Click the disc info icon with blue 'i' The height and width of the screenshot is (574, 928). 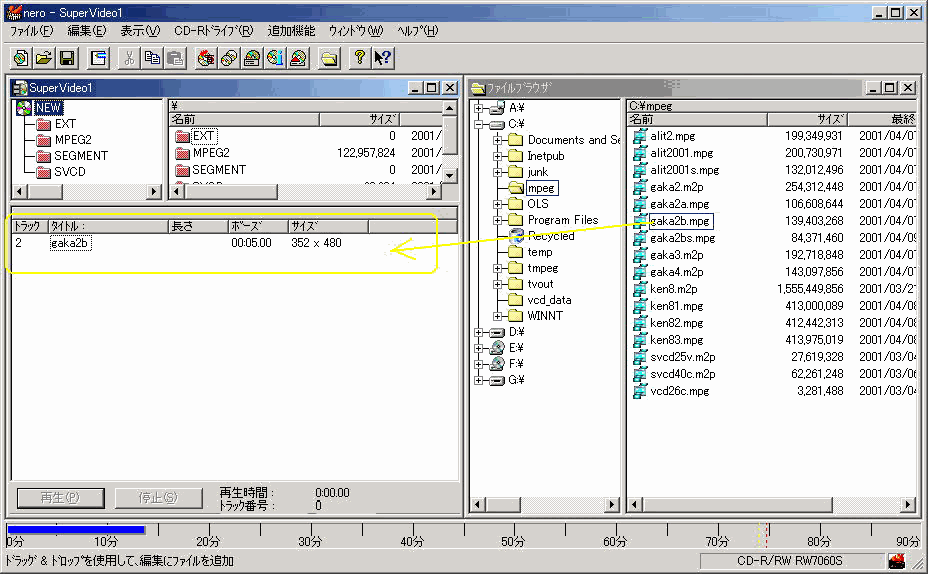pyautogui.click(x=275, y=58)
